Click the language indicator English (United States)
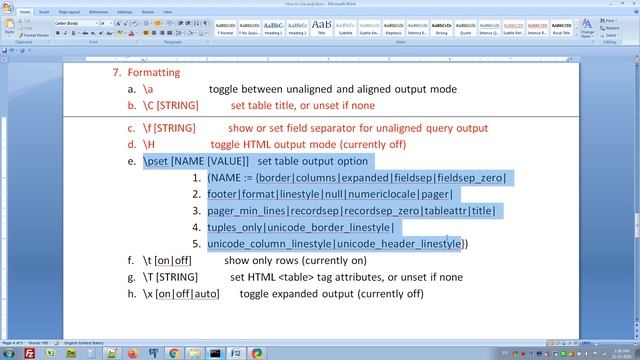The height and width of the screenshot is (360, 640). click(84, 343)
